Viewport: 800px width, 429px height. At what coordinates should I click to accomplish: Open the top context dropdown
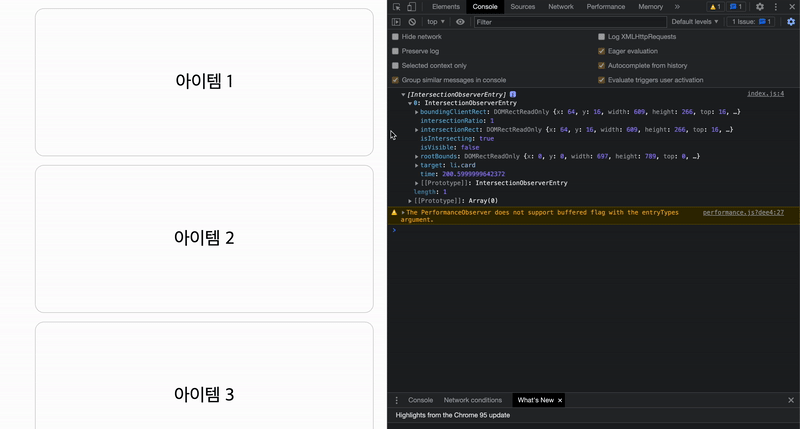[436, 22]
